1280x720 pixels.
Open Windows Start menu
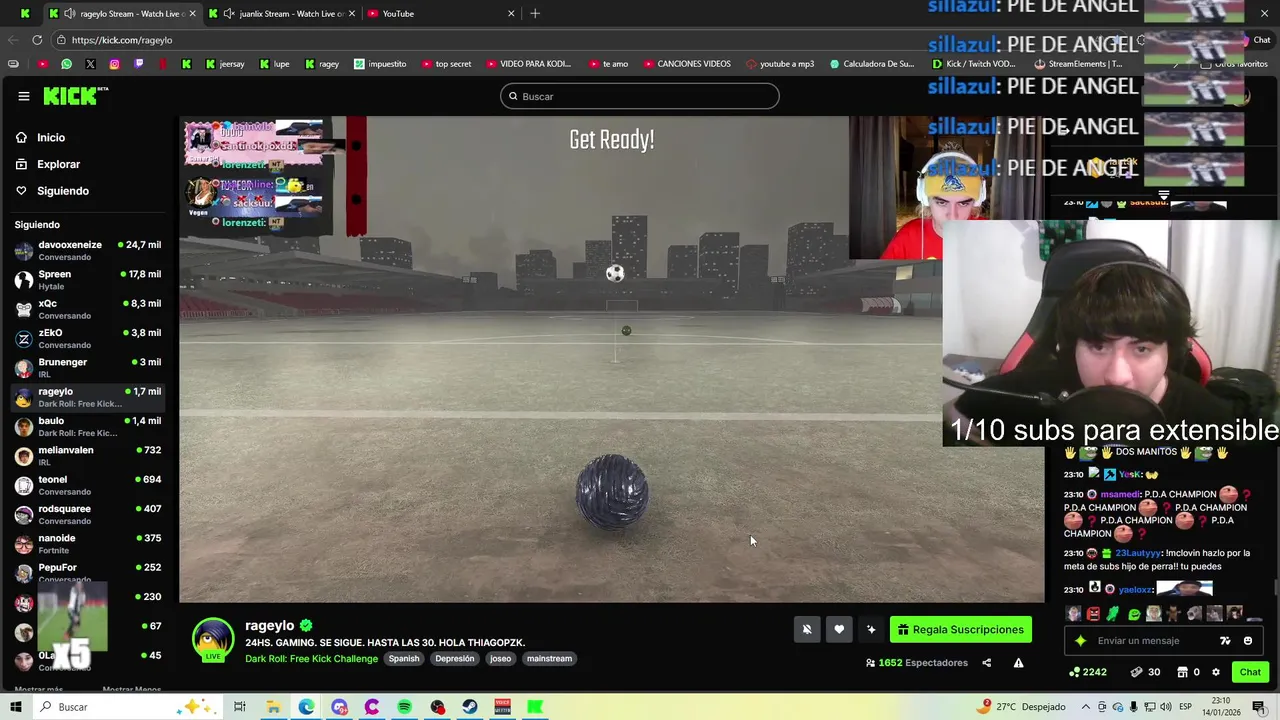[15, 707]
